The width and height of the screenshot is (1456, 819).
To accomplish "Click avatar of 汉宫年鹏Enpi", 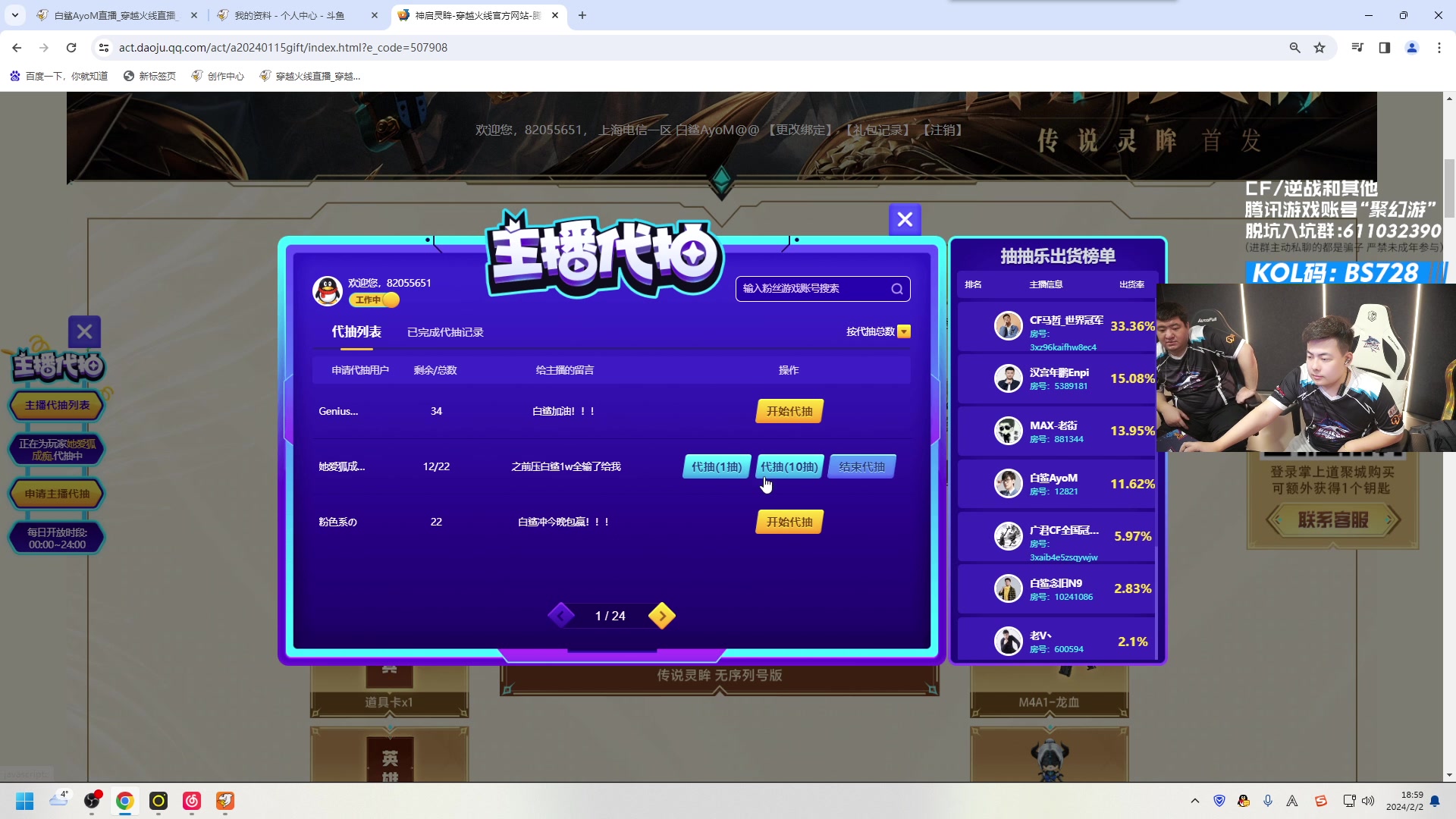I will tap(1009, 378).
